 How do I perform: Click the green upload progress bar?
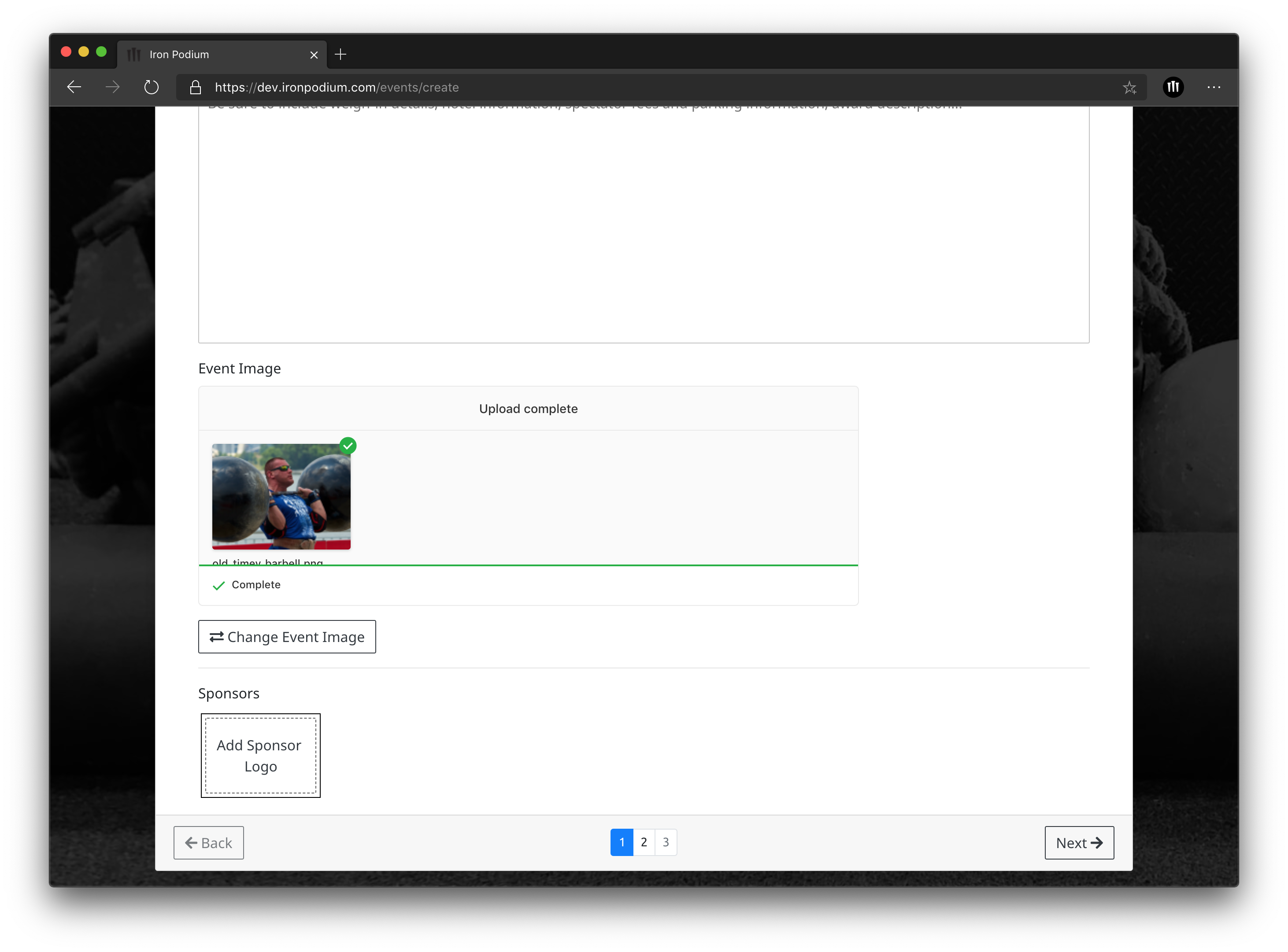[528, 565]
